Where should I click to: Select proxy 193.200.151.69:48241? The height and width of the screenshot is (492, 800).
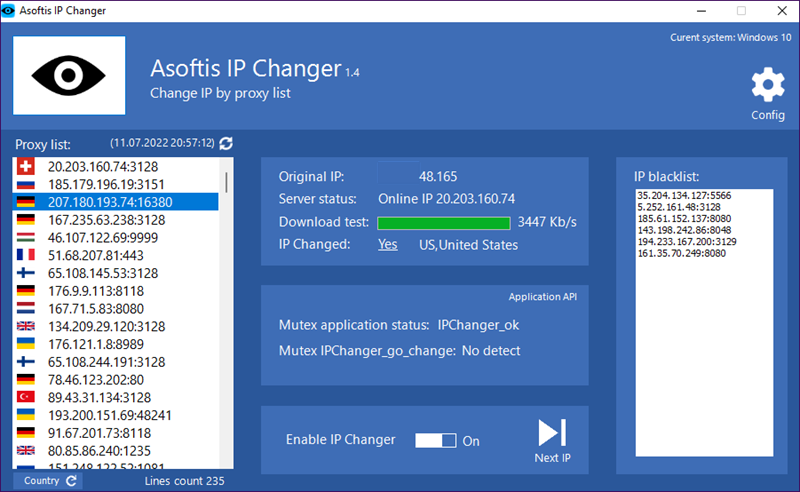115,415
